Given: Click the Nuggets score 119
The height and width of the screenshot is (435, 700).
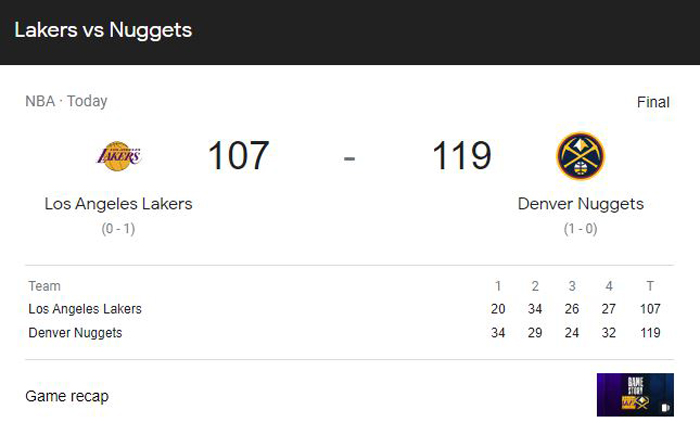Looking at the screenshot, I should tap(462, 155).
